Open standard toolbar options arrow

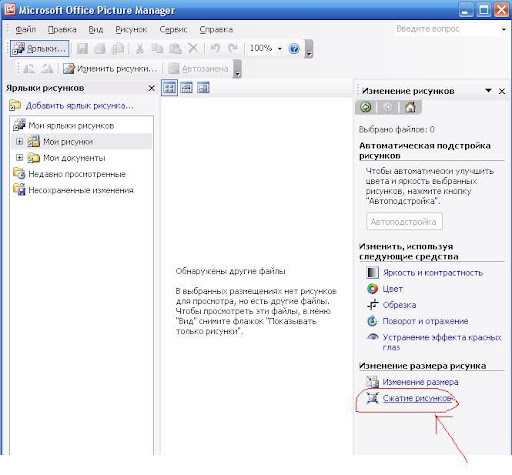309,49
